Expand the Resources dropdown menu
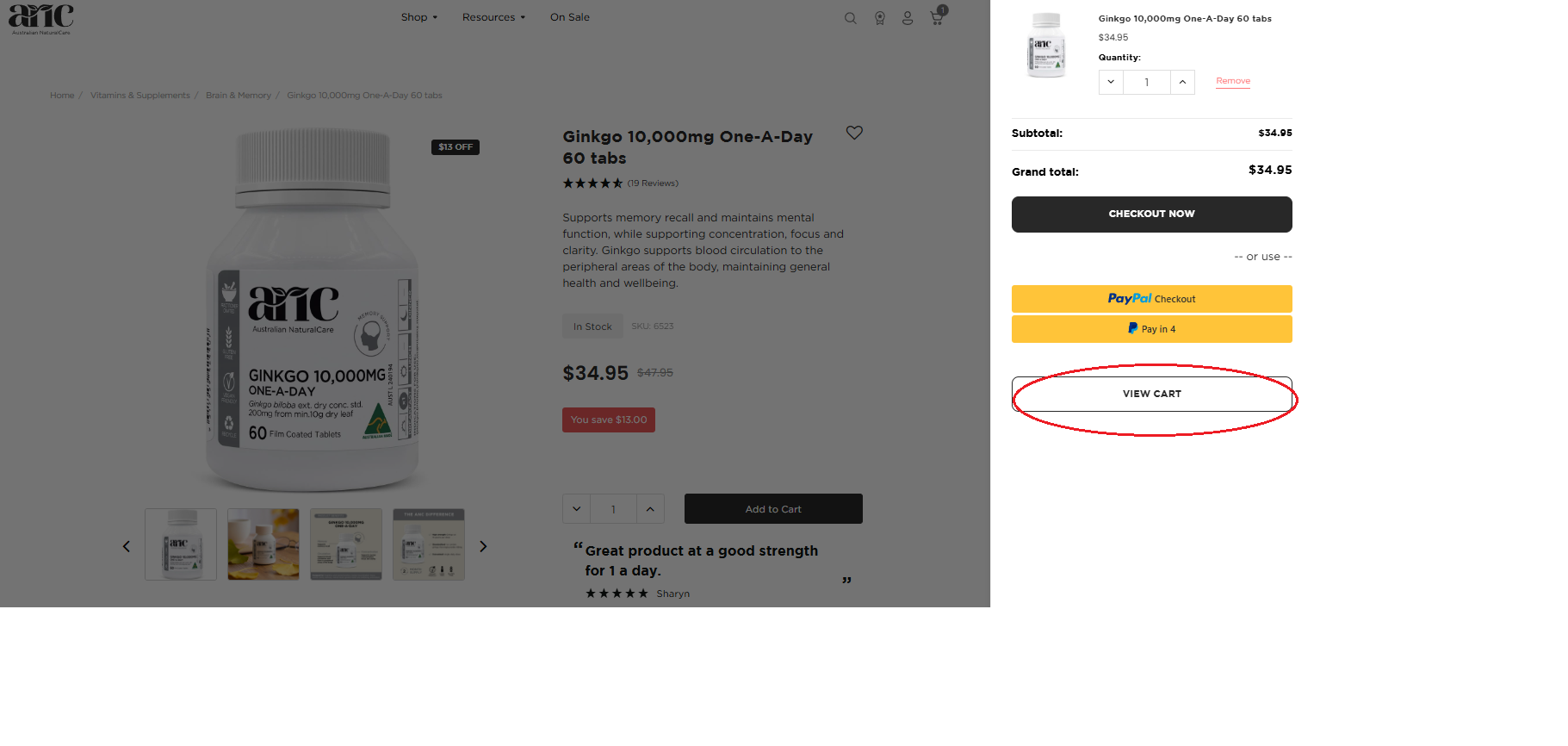1568x746 pixels. (x=493, y=17)
